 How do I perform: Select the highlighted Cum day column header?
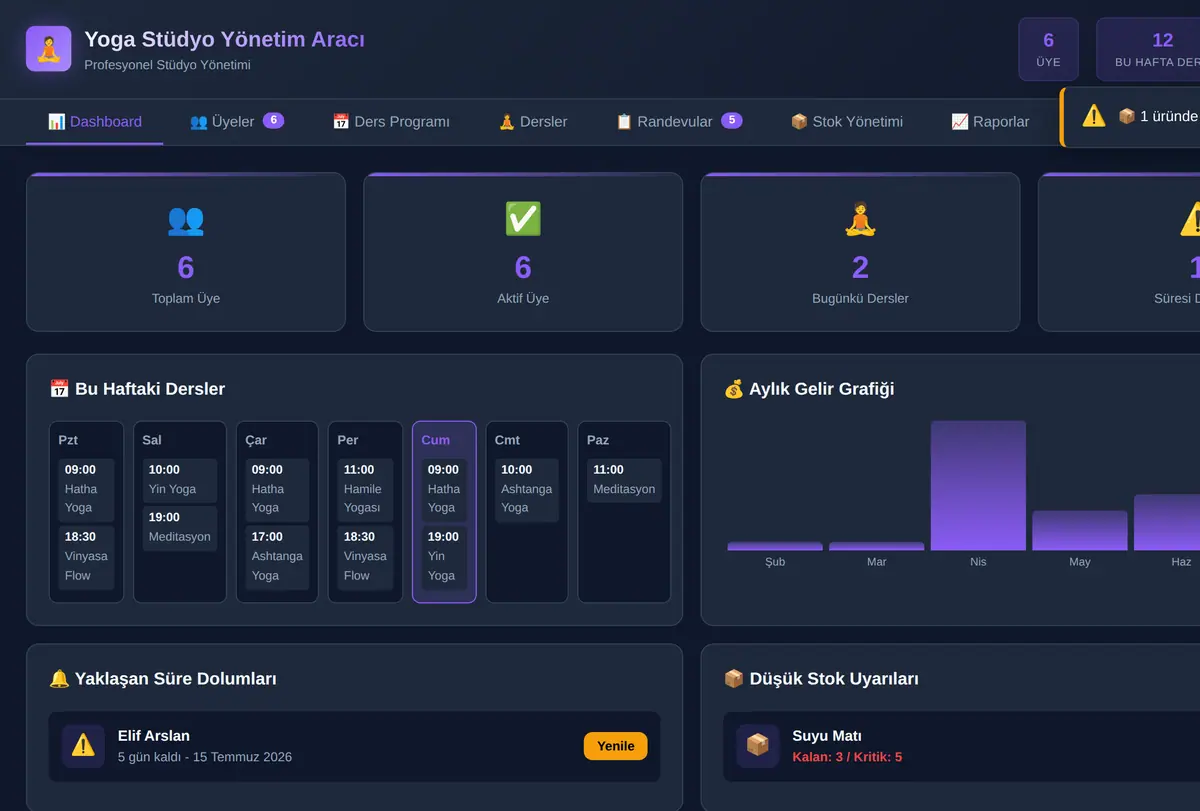tap(436, 440)
